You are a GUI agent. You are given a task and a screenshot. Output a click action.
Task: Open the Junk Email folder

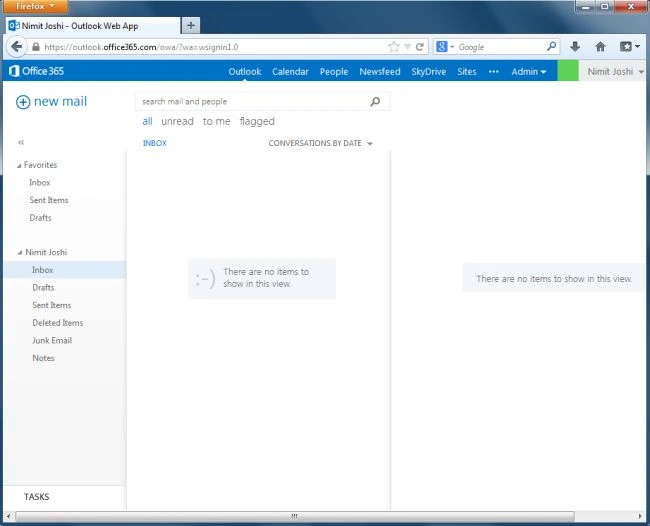(x=52, y=341)
